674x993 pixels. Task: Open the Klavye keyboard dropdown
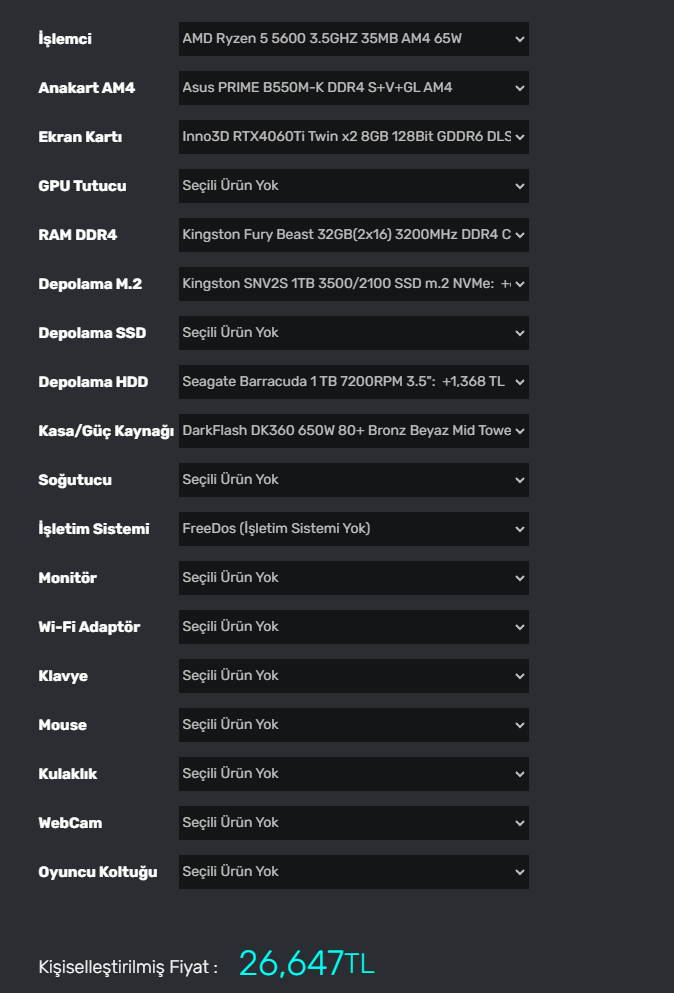(353, 676)
